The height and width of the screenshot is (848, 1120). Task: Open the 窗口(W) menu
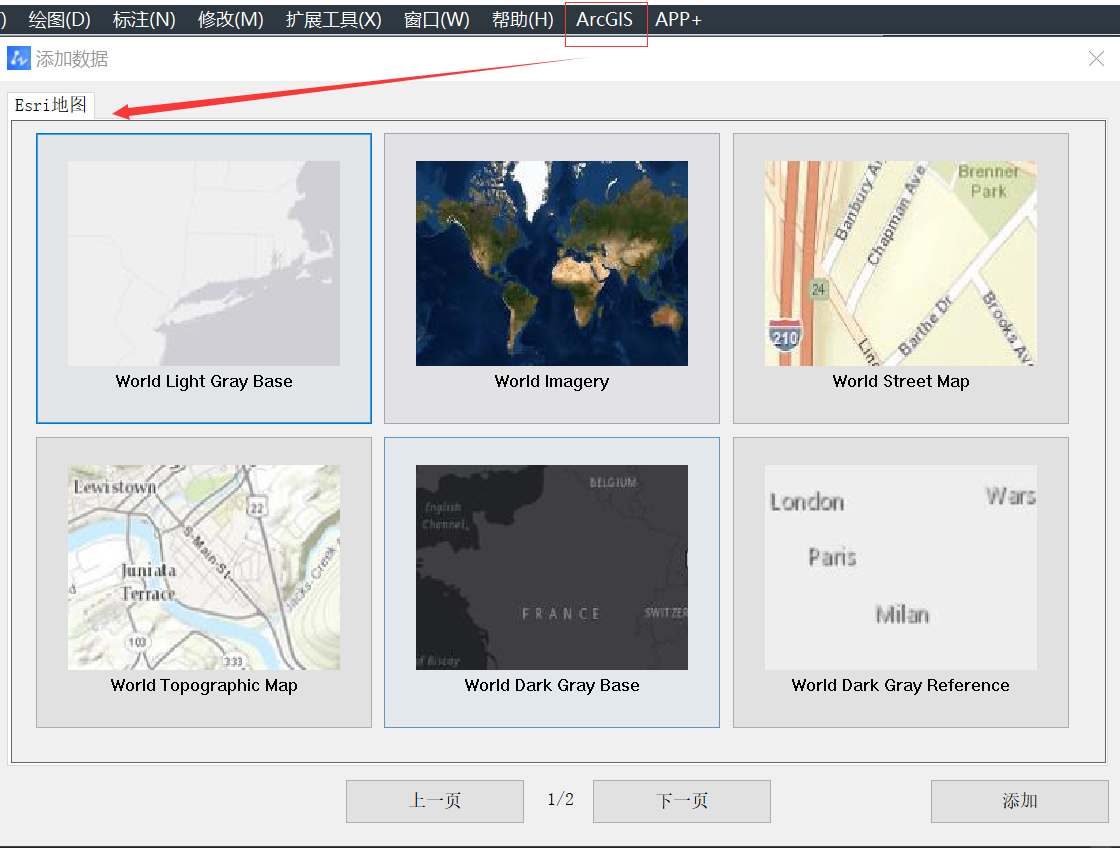pos(436,20)
